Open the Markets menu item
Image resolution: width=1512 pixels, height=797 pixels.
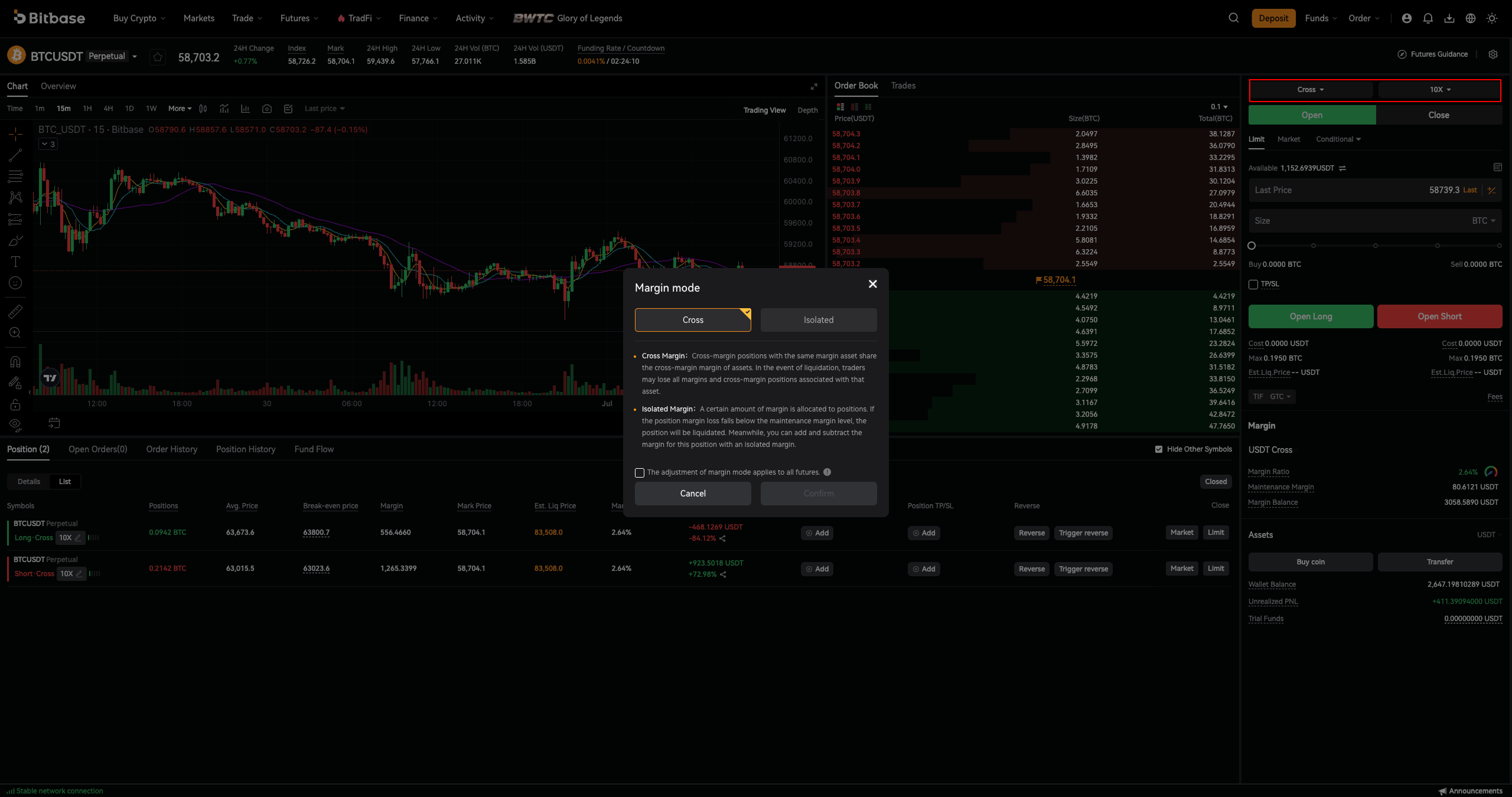199,18
